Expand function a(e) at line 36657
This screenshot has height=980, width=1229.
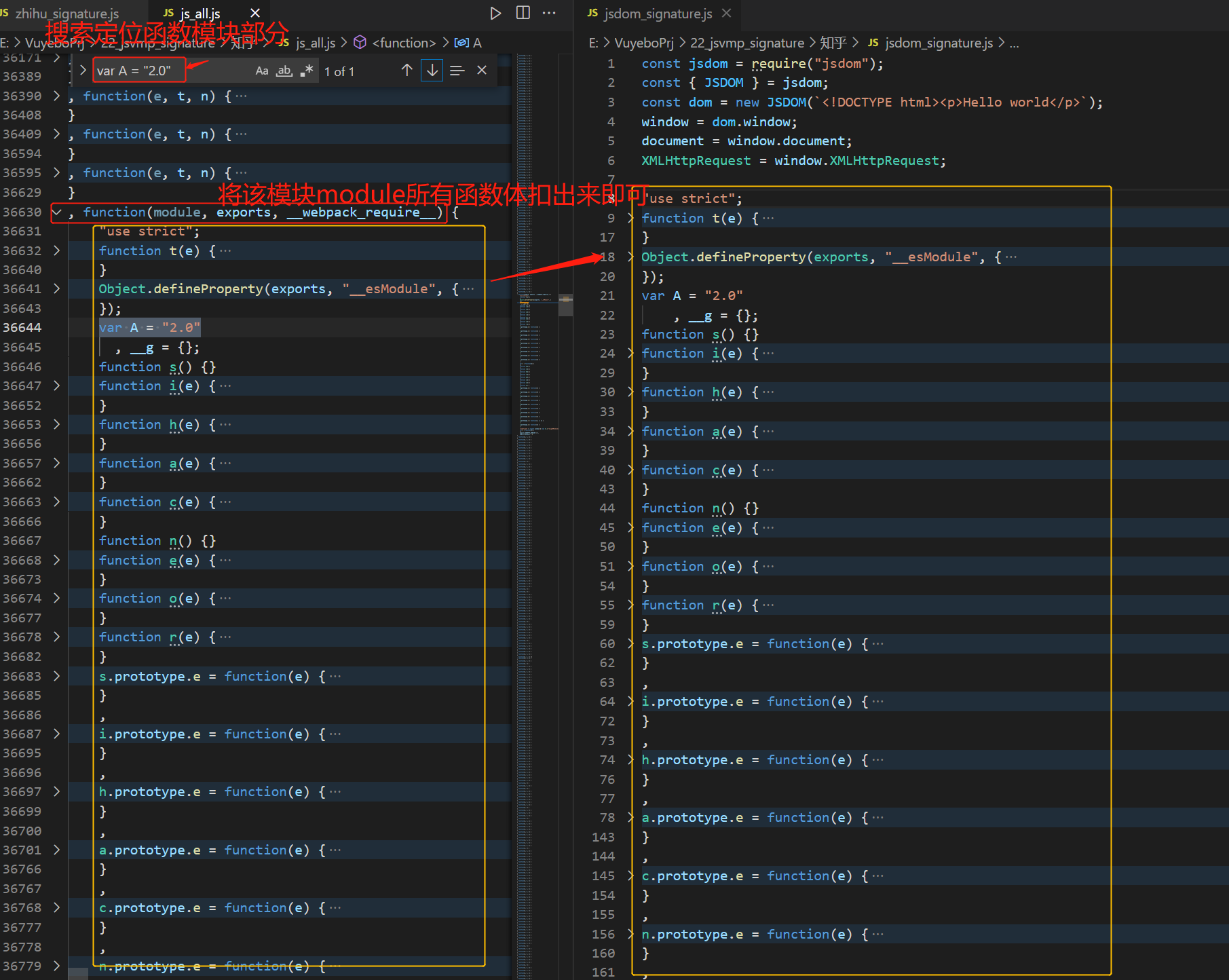57,463
